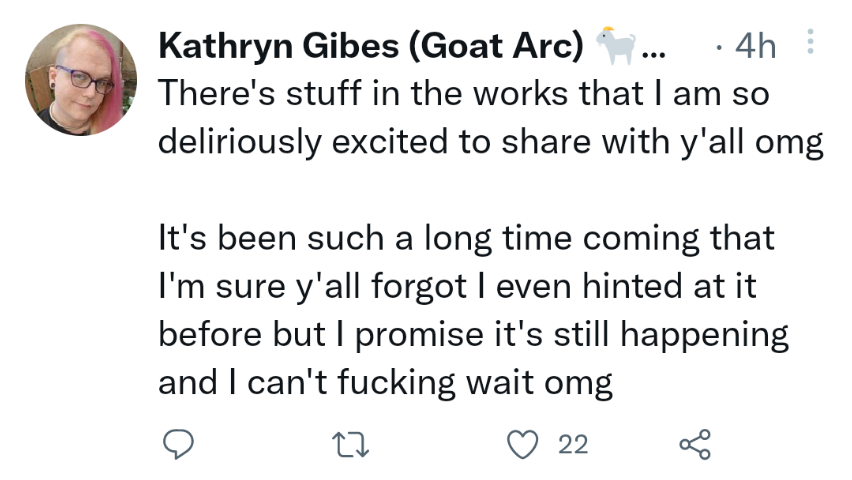Open the vertical three-dot more options menu
The image size is (852, 480).
810,42
